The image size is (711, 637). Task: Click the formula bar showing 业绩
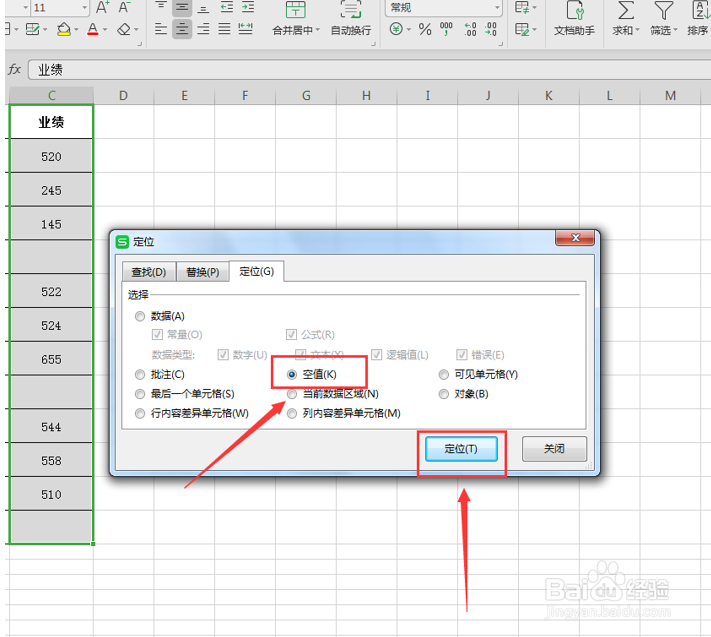point(369,70)
